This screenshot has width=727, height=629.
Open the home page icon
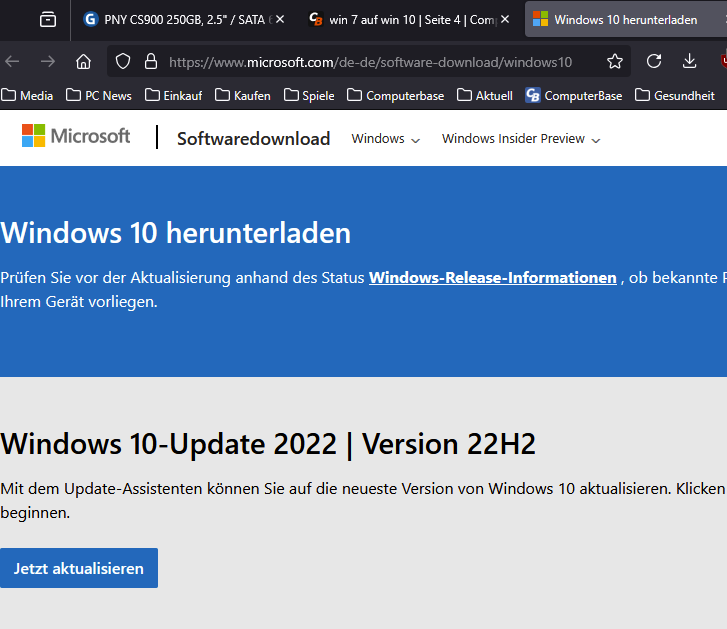click(83, 61)
